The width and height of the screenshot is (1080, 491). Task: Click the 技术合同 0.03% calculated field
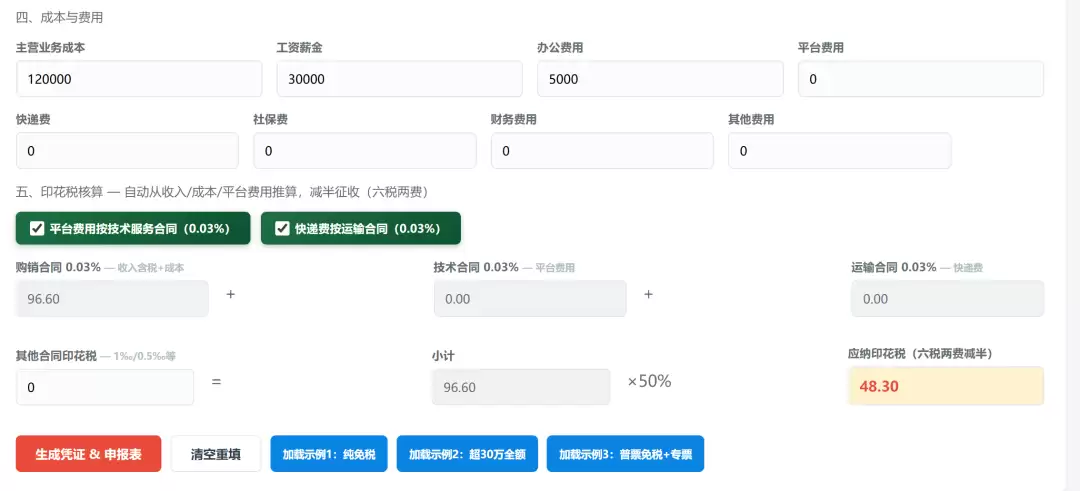click(x=530, y=299)
